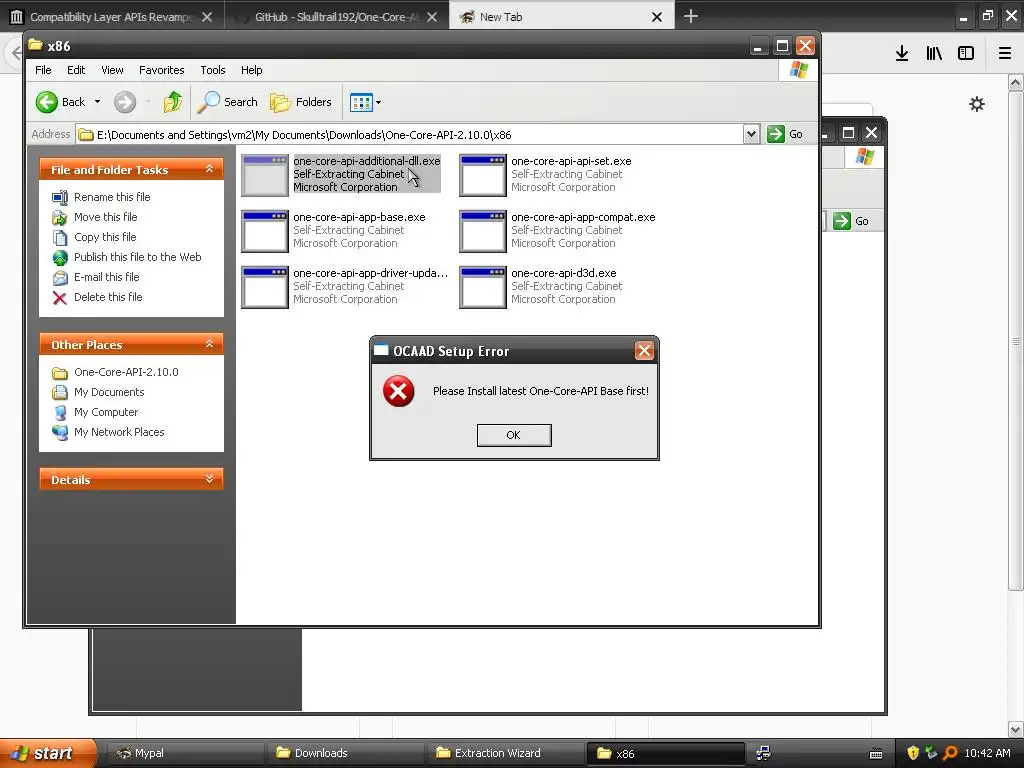Click Rename this file
This screenshot has height=768, width=1024.
pyautogui.click(x=112, y=197)
